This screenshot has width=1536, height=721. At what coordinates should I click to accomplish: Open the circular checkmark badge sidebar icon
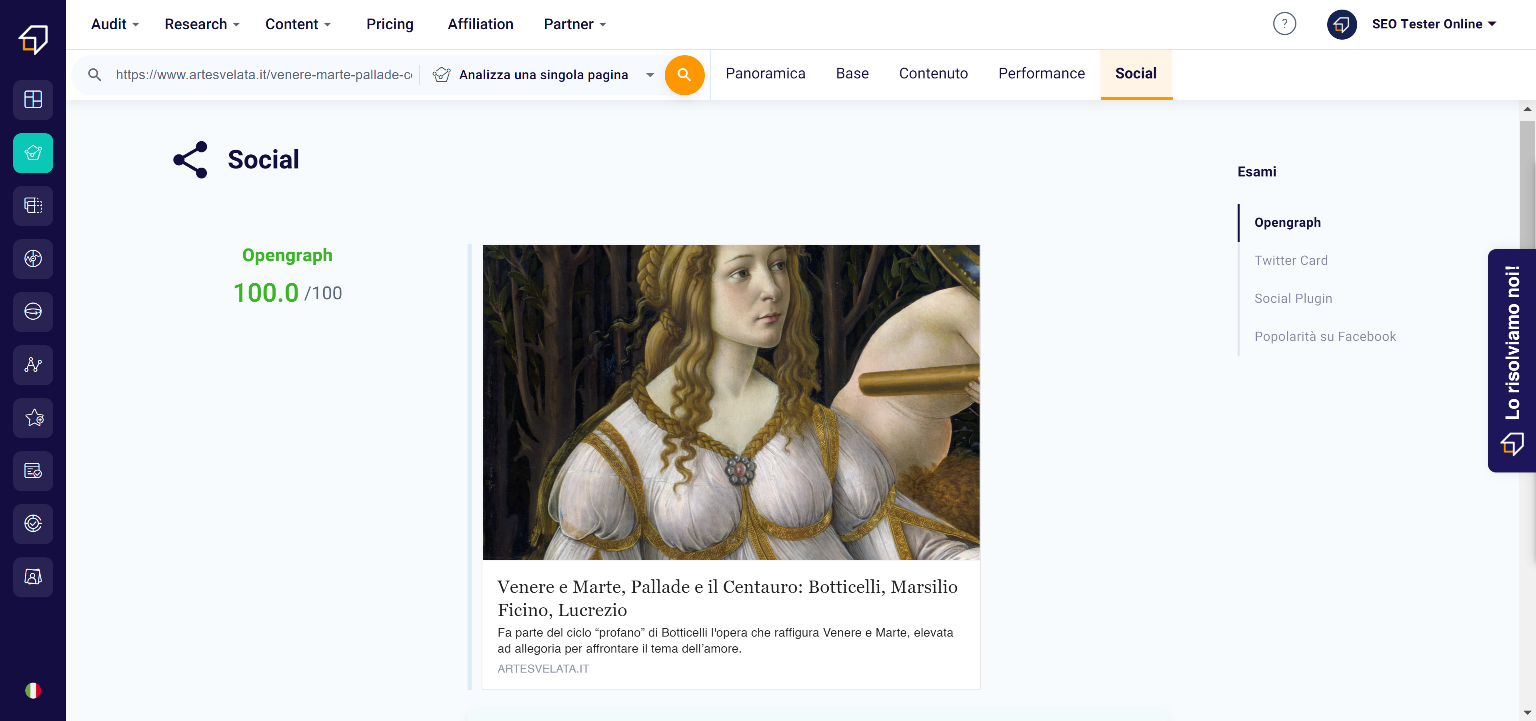(33, 524)
